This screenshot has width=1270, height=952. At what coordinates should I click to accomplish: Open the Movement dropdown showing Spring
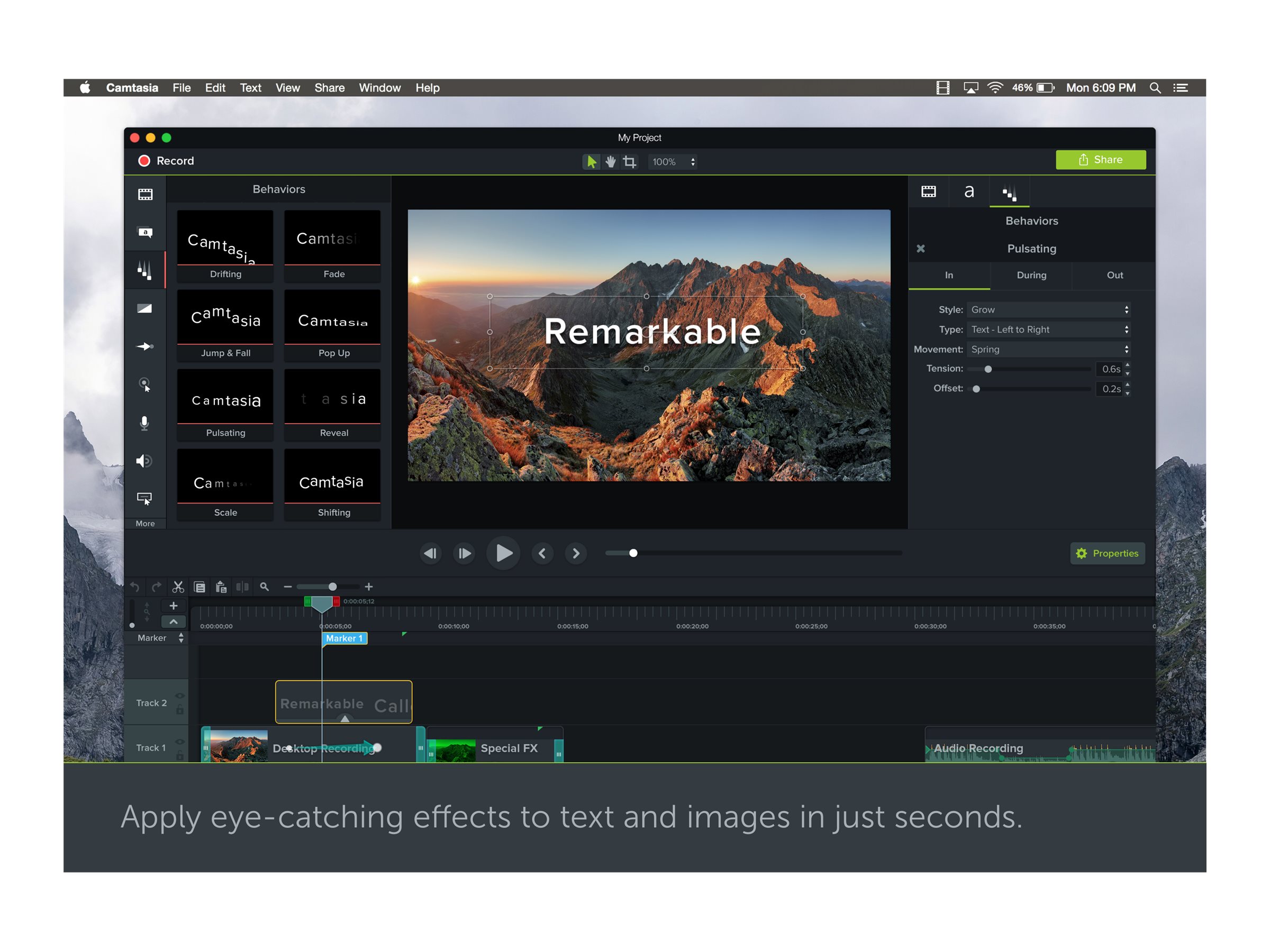point(1049,350)
